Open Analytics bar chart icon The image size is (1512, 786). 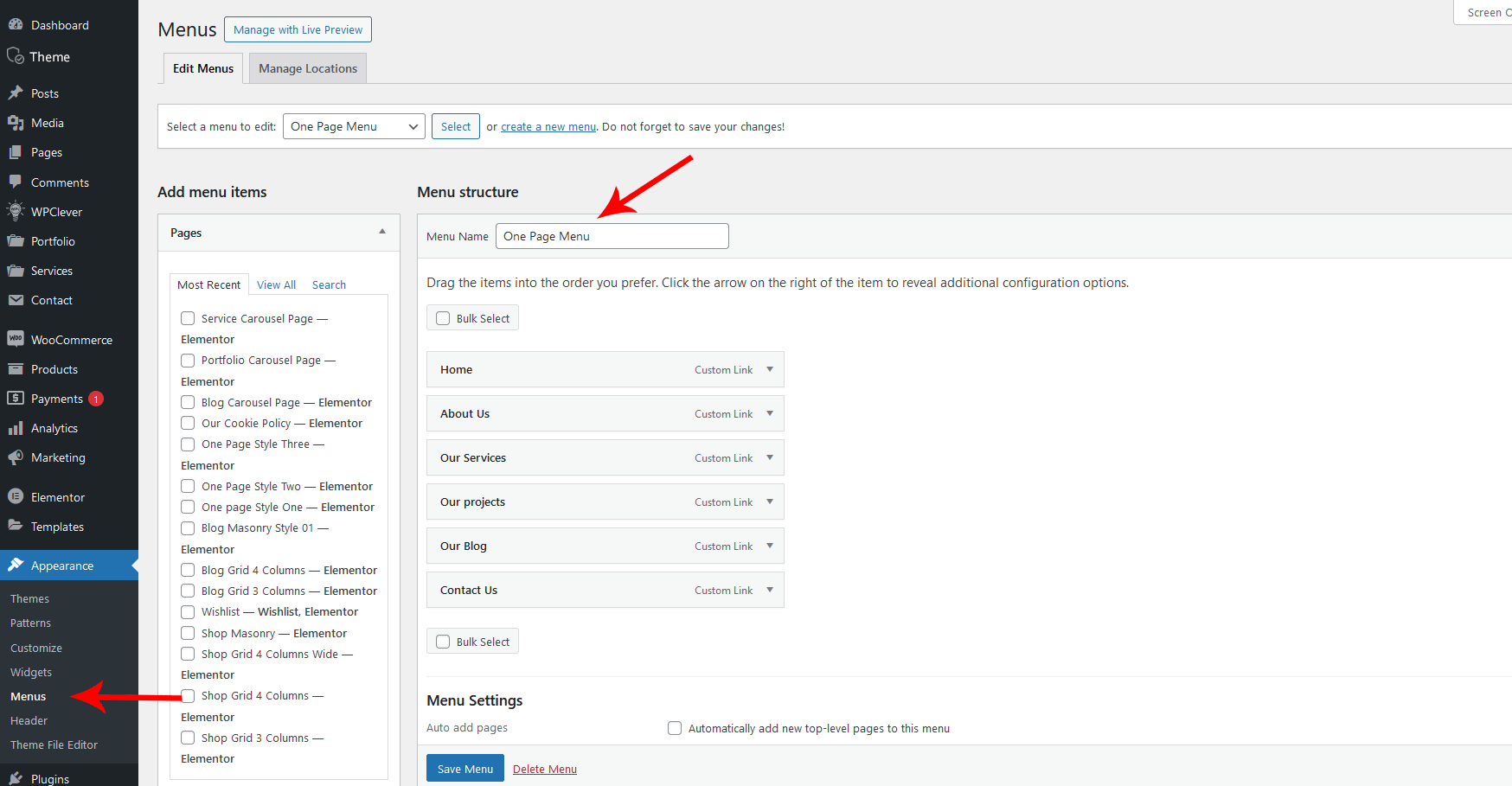coord(16,428)
